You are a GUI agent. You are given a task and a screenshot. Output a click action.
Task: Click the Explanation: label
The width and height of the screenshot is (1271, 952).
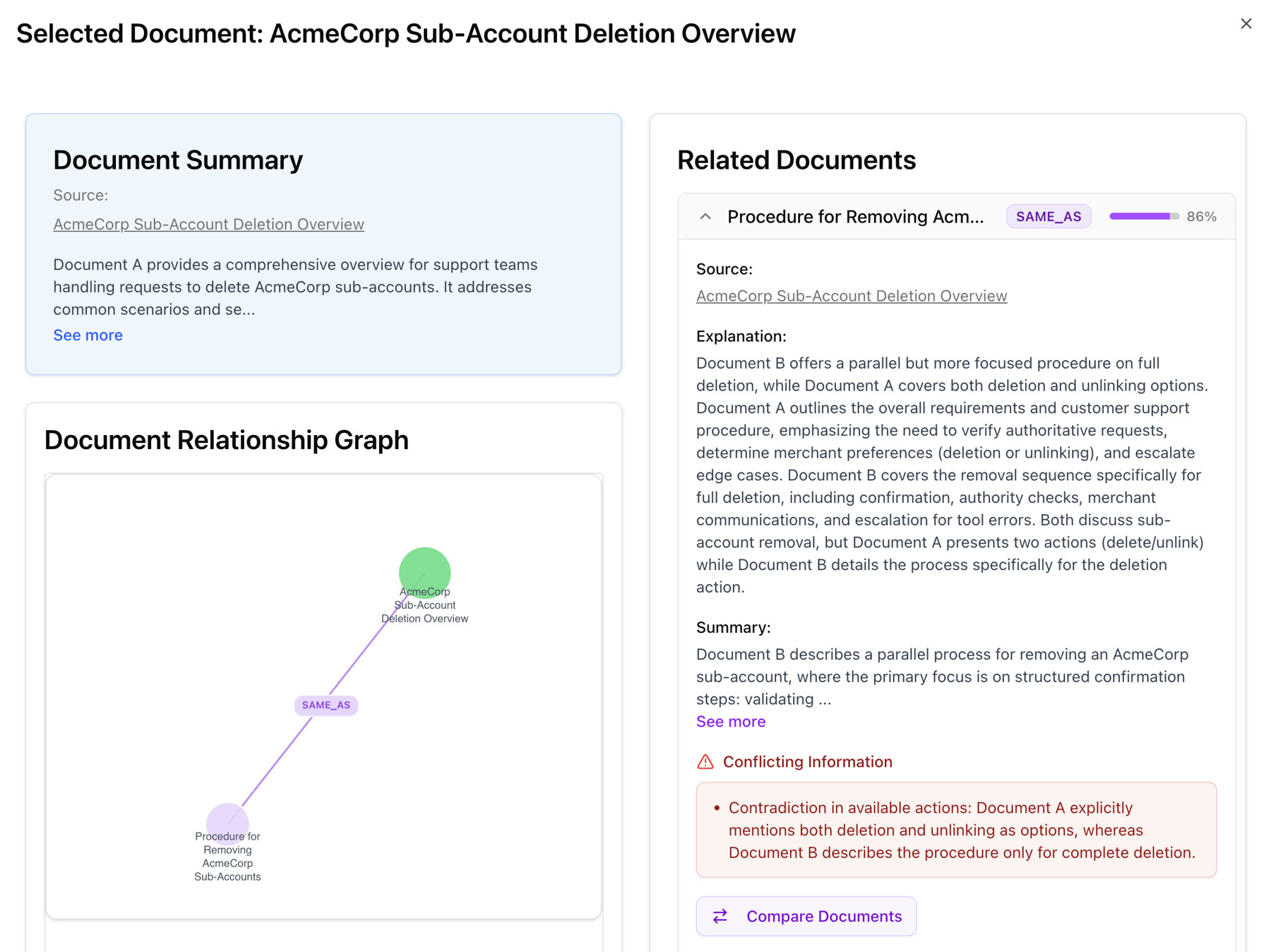741,336
